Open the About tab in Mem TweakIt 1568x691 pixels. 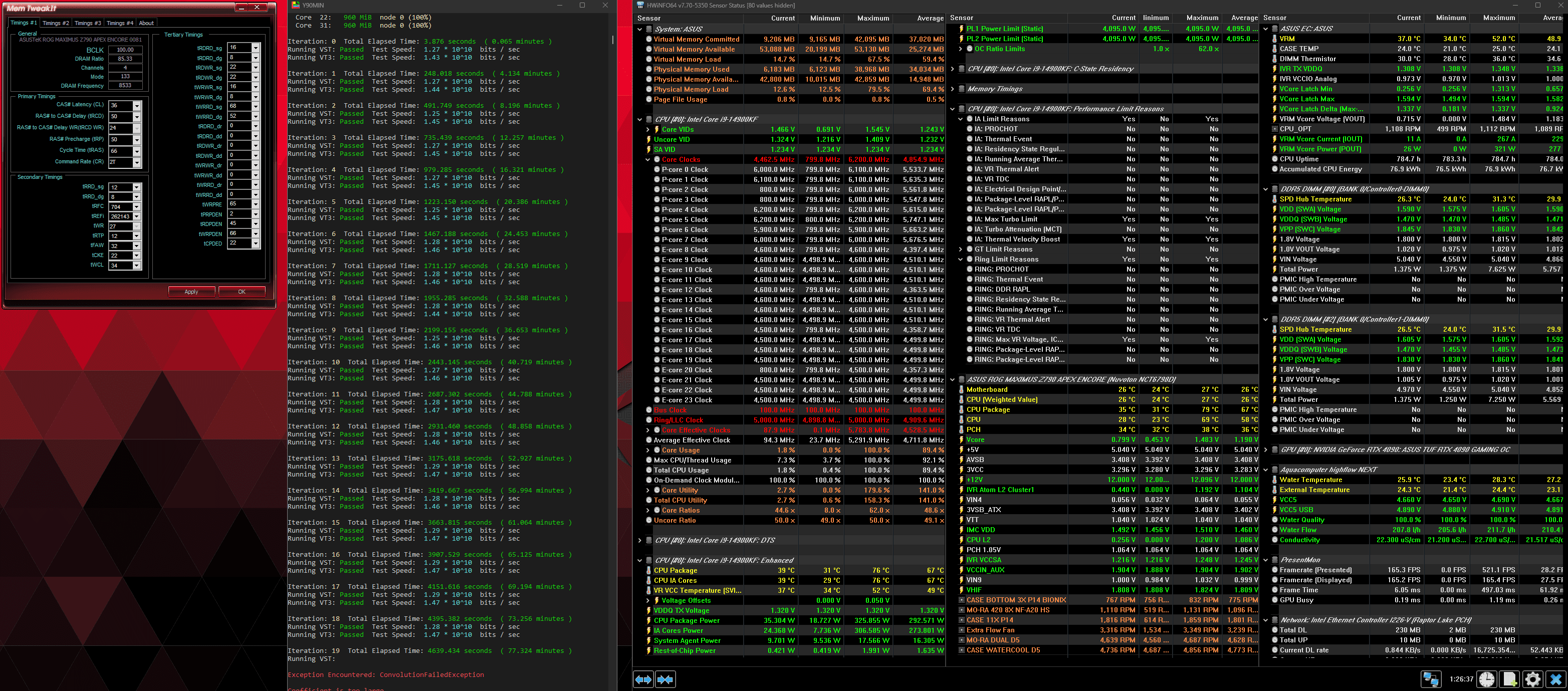tap(146, 23)
